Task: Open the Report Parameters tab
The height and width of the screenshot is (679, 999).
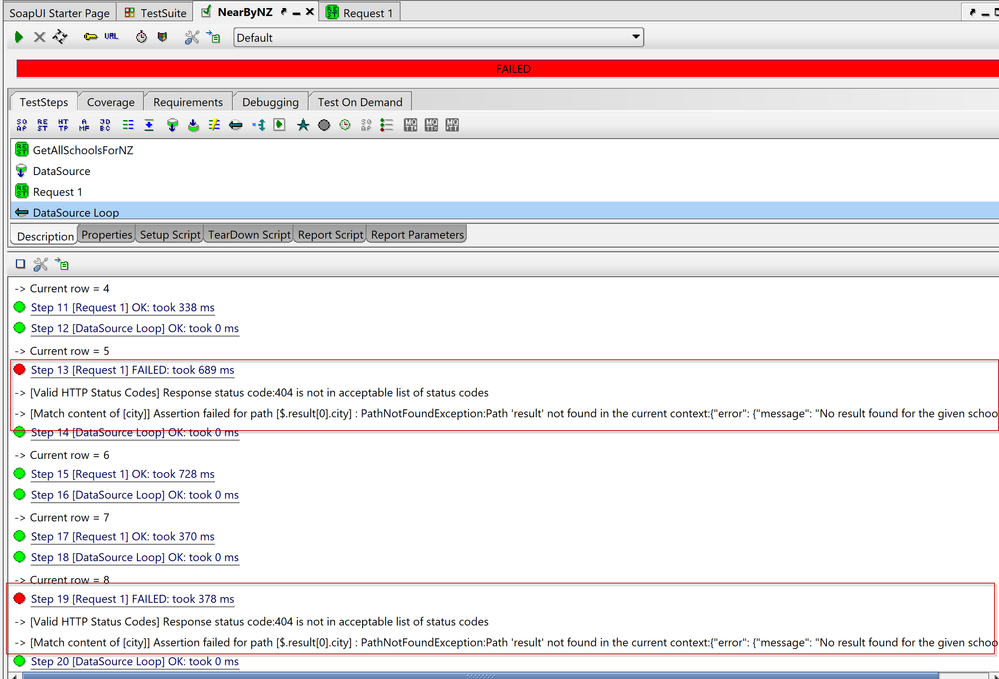Action: (417, 235)
